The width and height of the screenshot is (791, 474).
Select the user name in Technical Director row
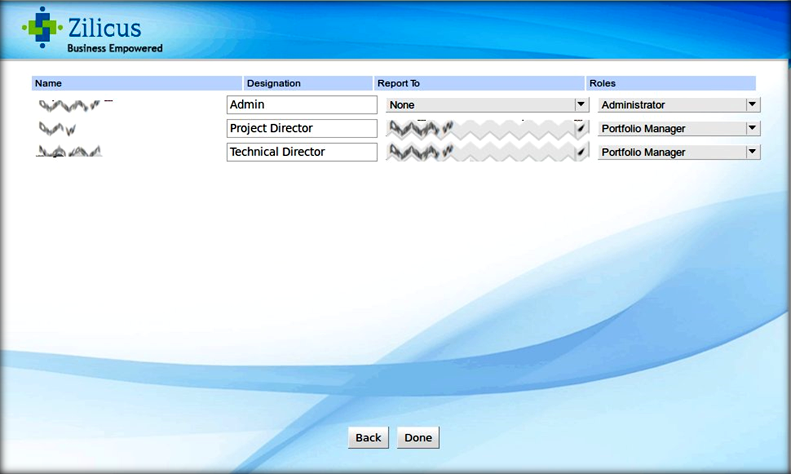tap(70, 152)
